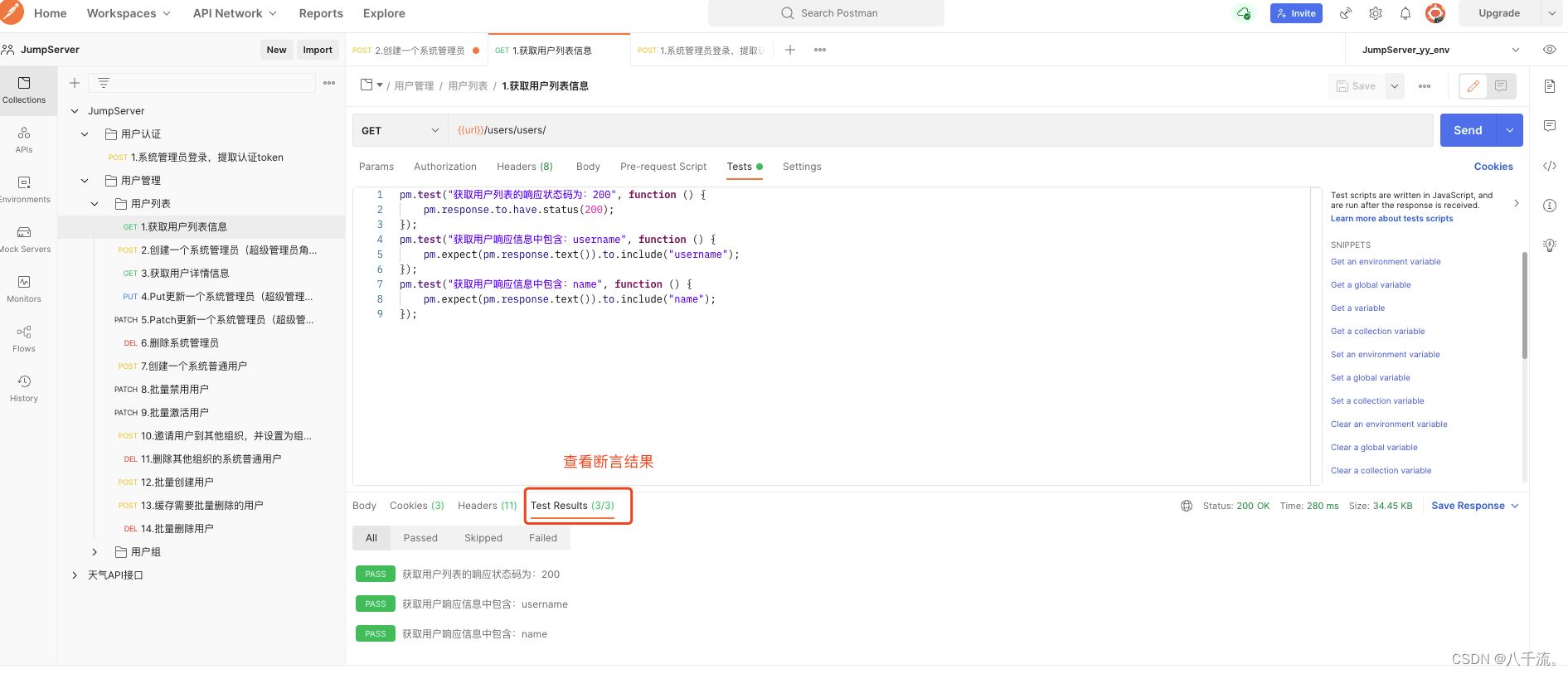This screenshot has width=1568, height=674.
Task: Open the Send button dropdown arrow
Action: [1510, 130]
